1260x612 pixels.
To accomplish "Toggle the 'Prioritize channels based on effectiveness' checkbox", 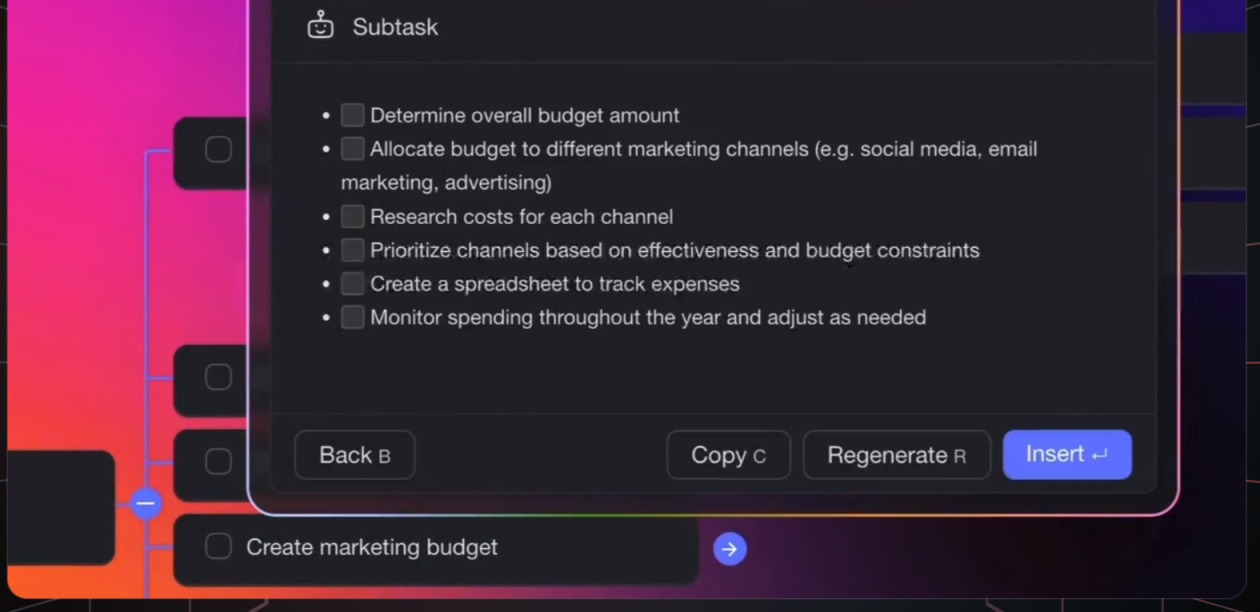I will coord(352,250).
